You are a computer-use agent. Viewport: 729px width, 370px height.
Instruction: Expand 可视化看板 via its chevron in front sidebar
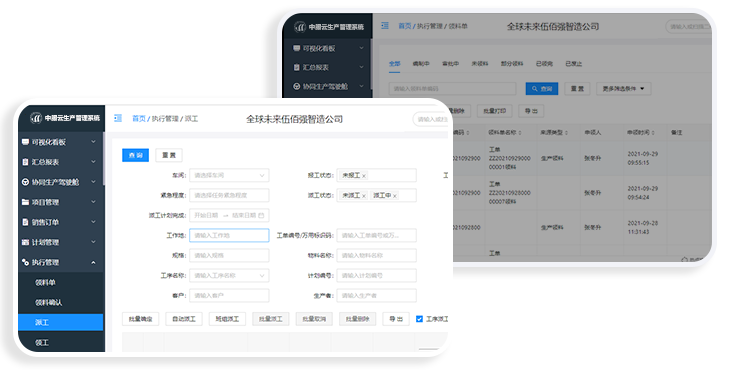pyautogui.click(x=93, y=142)
